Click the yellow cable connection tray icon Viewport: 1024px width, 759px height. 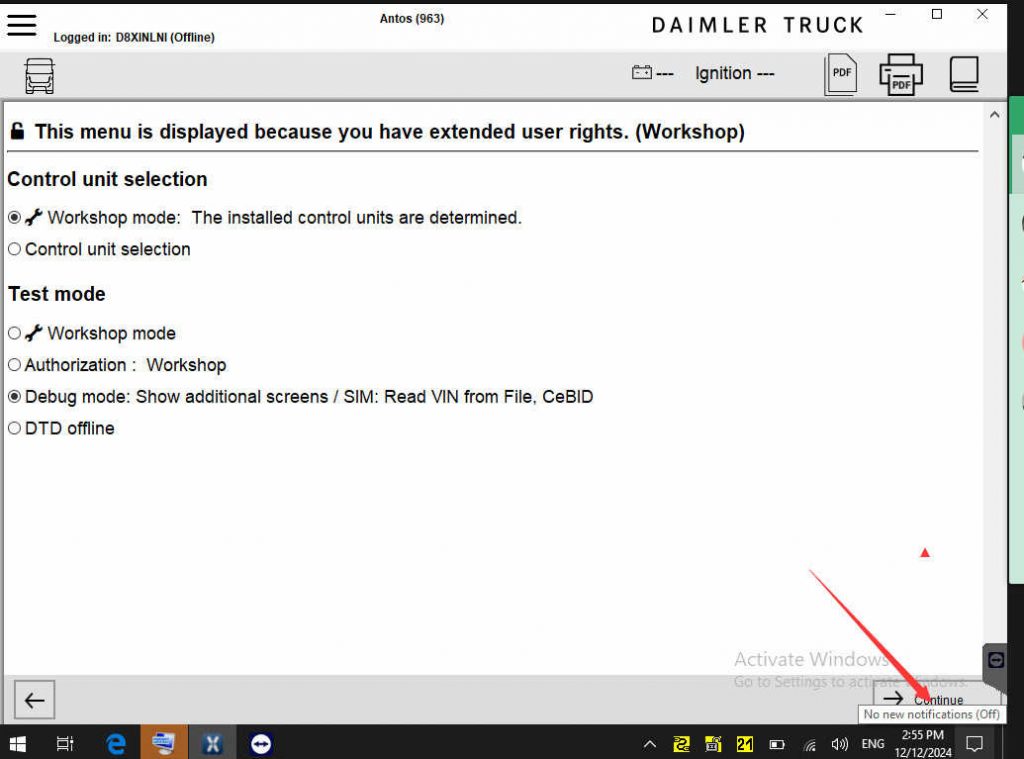click(x=681, y=744)
